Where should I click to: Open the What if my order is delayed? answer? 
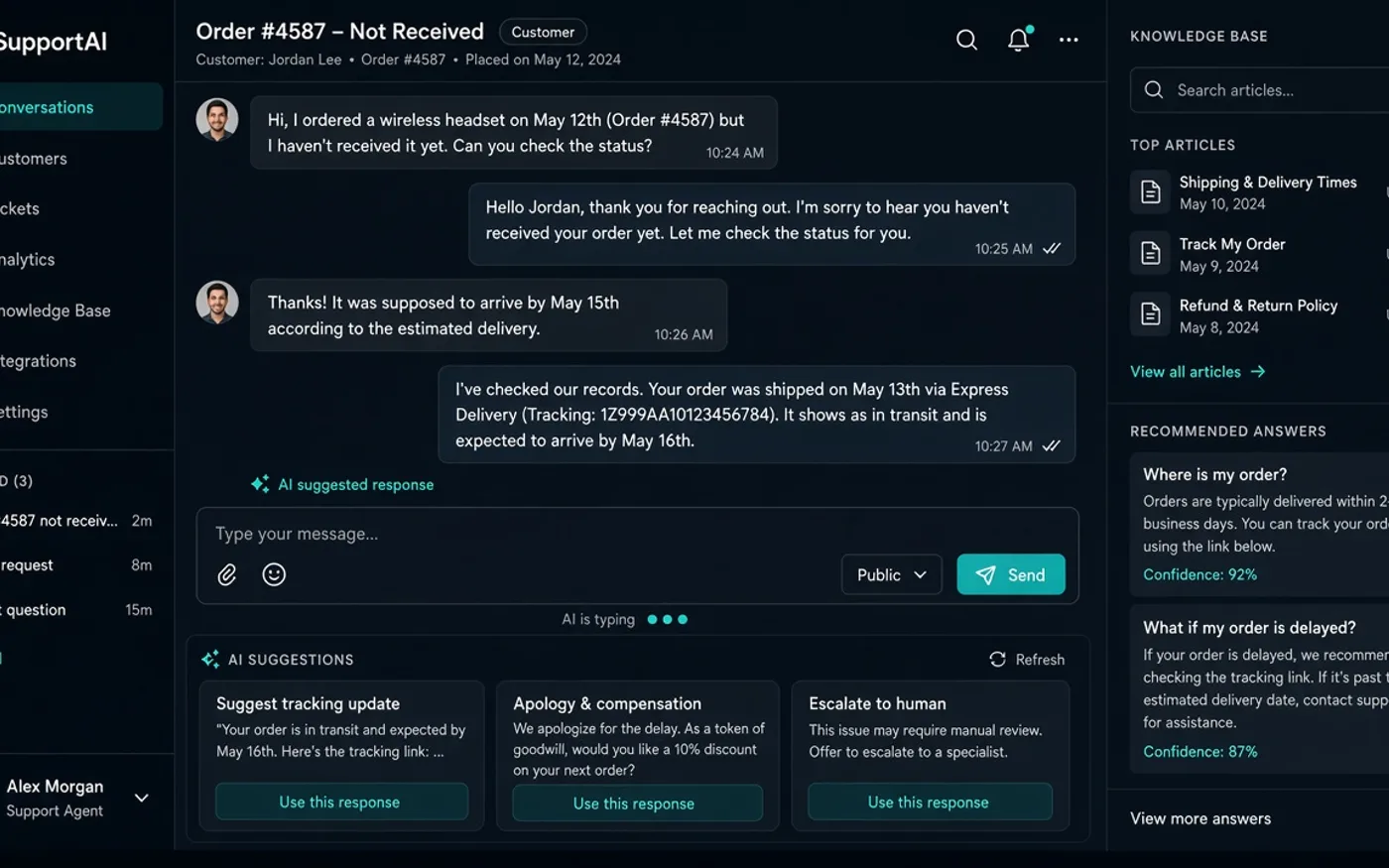(1260, 689)
